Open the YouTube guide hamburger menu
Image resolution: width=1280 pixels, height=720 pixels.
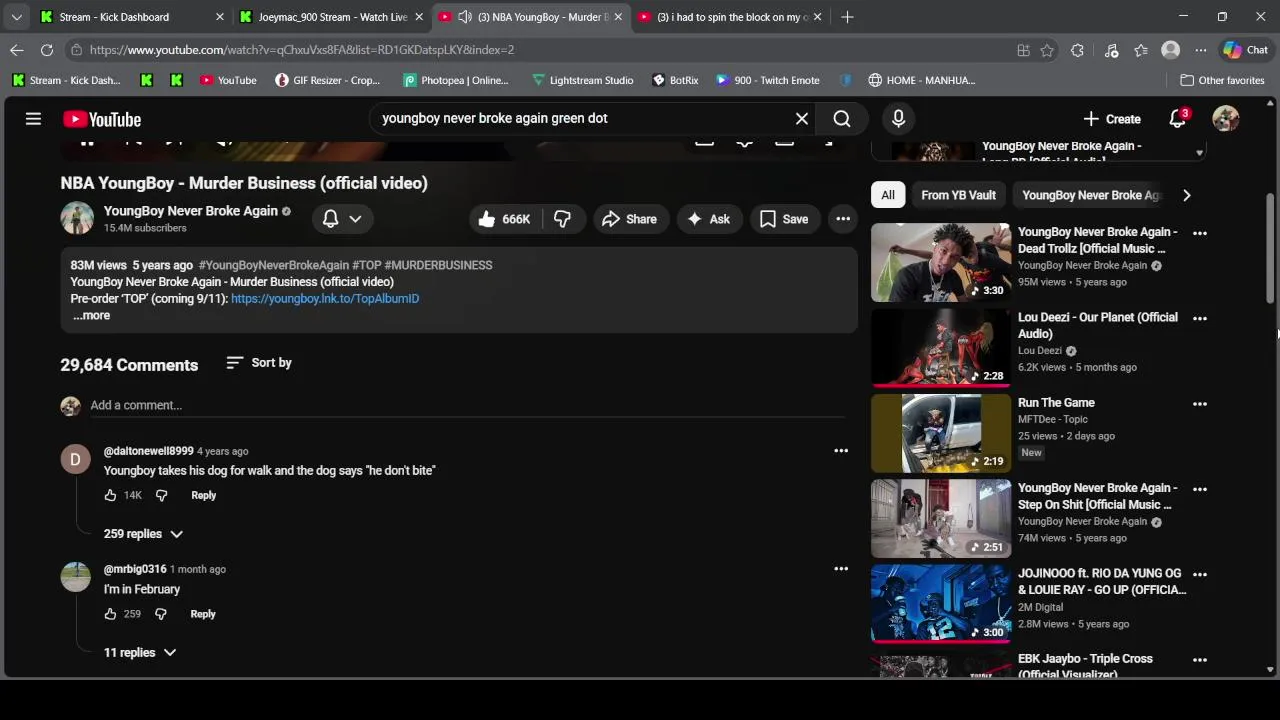33,119
